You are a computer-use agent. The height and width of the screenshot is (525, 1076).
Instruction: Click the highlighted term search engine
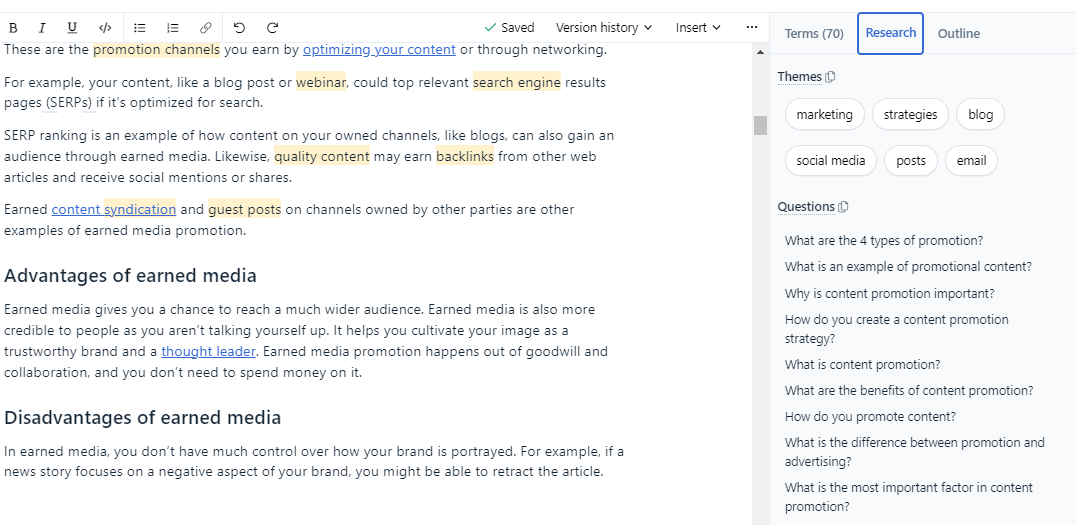coord(517,82)
